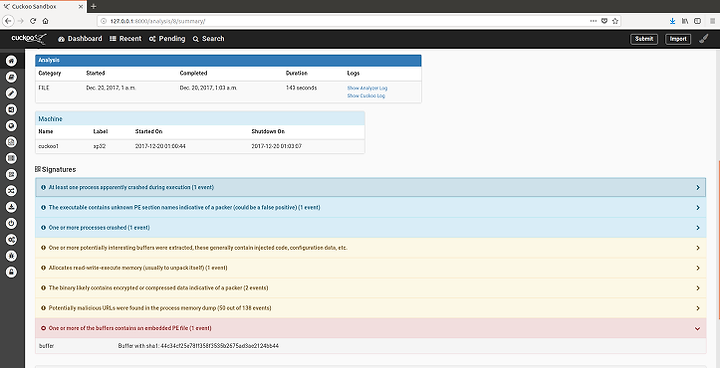Open Dropped Files document sidebar icon

click(11, 142)
